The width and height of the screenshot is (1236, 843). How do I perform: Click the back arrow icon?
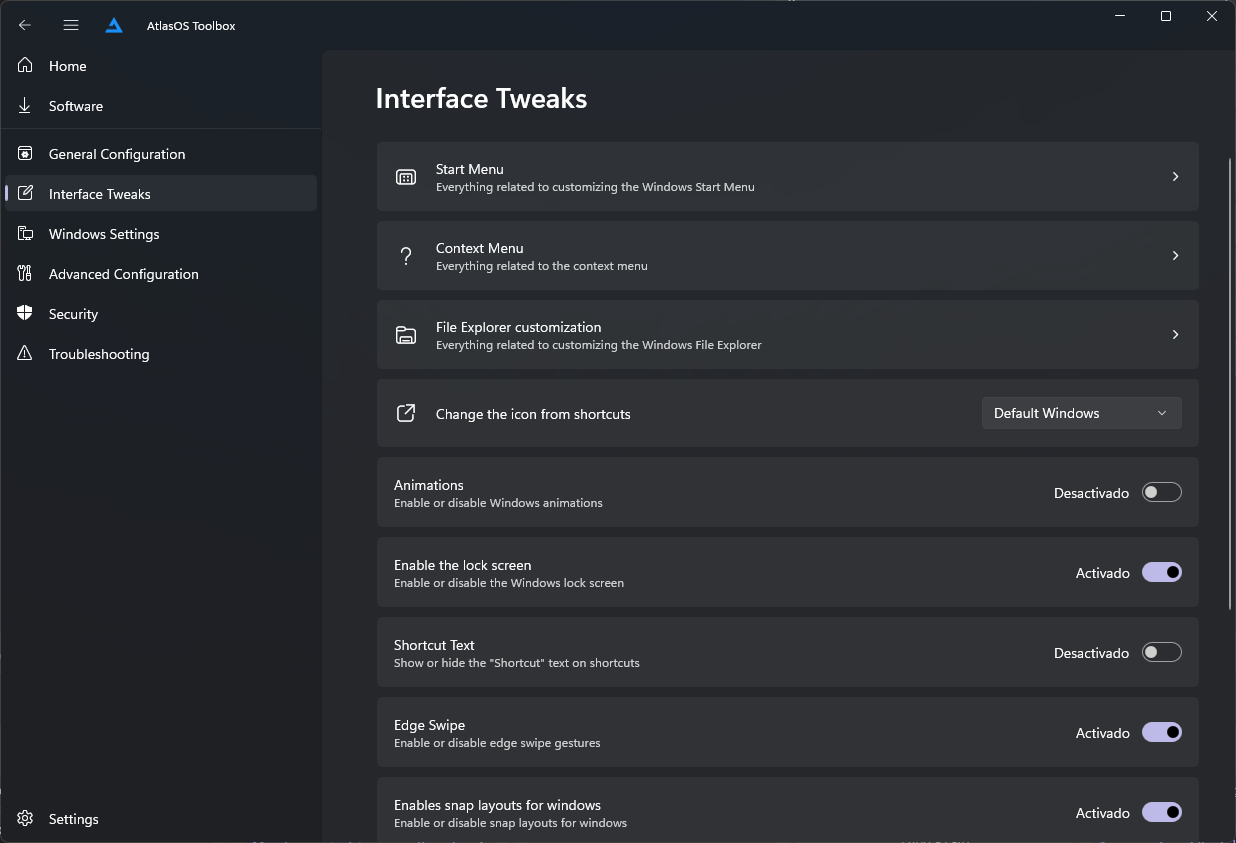tap(25, 25)
